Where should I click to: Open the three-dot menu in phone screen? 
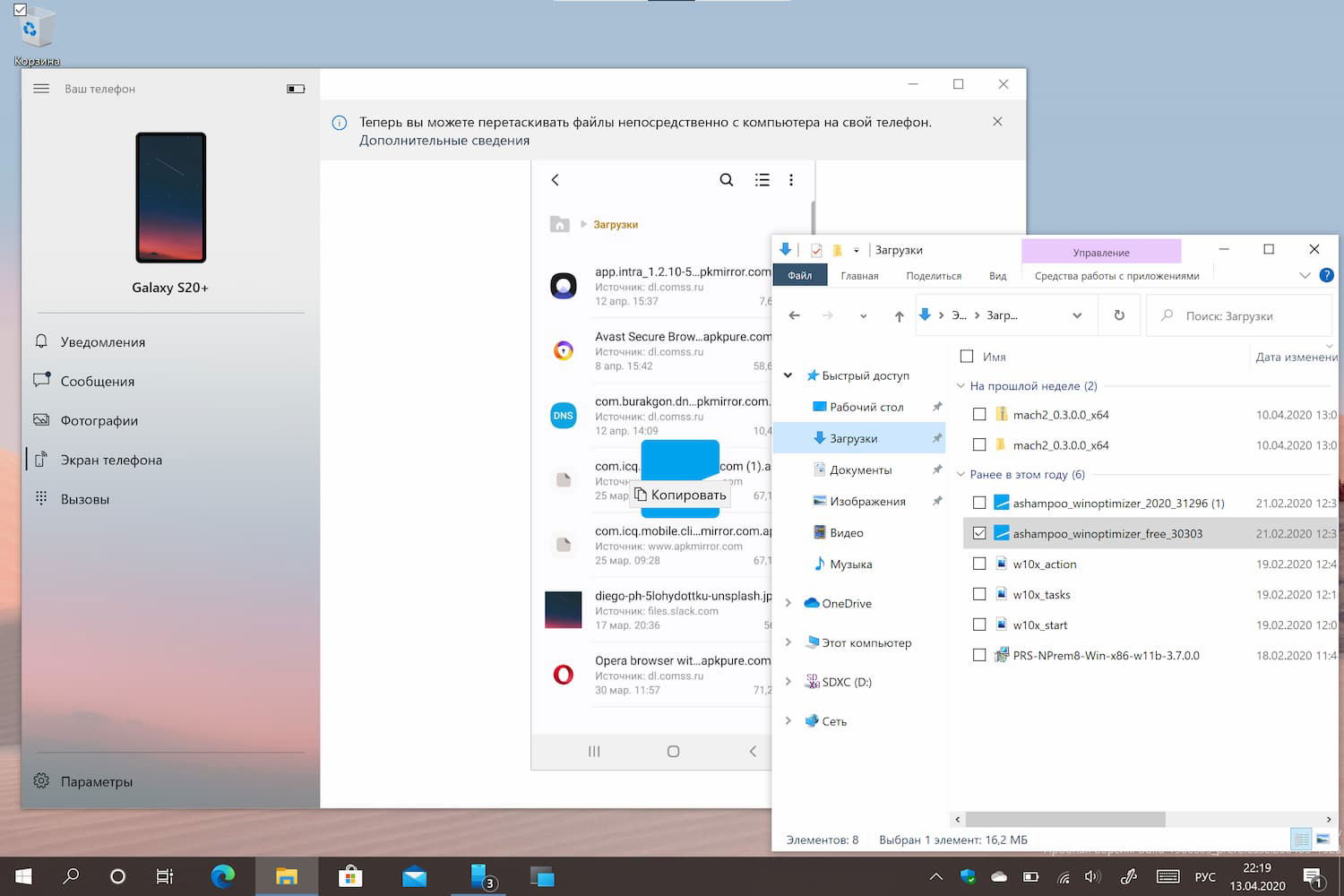pos(791,180)
